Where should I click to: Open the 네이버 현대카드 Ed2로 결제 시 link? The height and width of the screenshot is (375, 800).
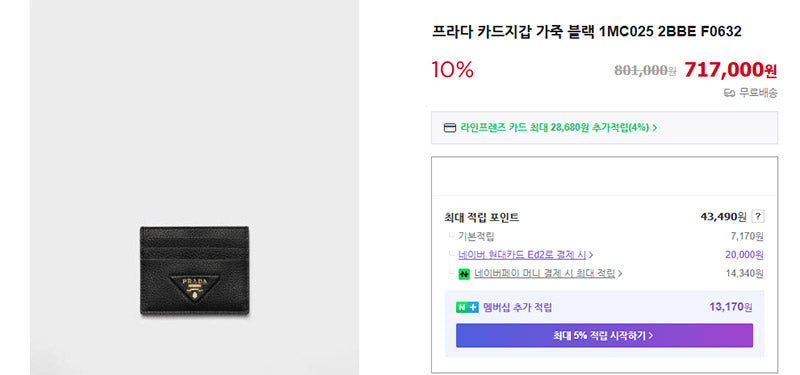point(522,255)
